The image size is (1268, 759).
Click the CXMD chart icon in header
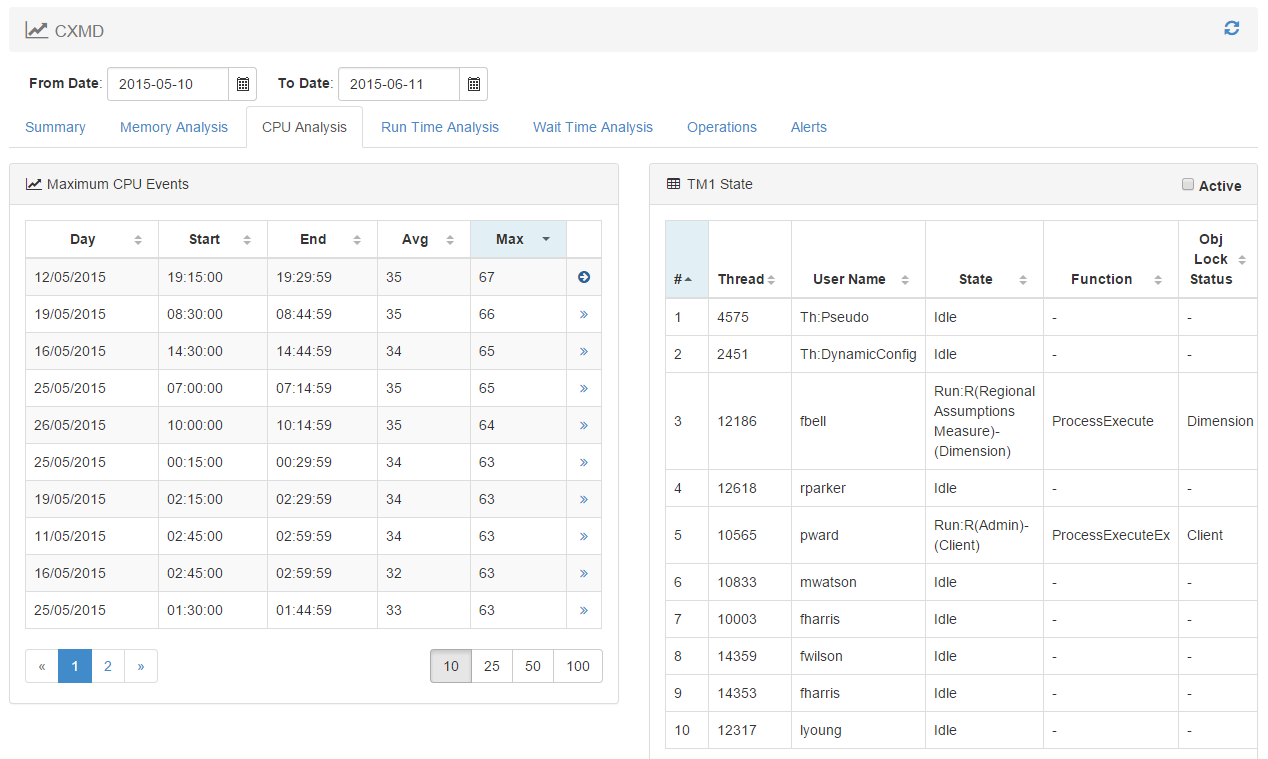[36, 30]
